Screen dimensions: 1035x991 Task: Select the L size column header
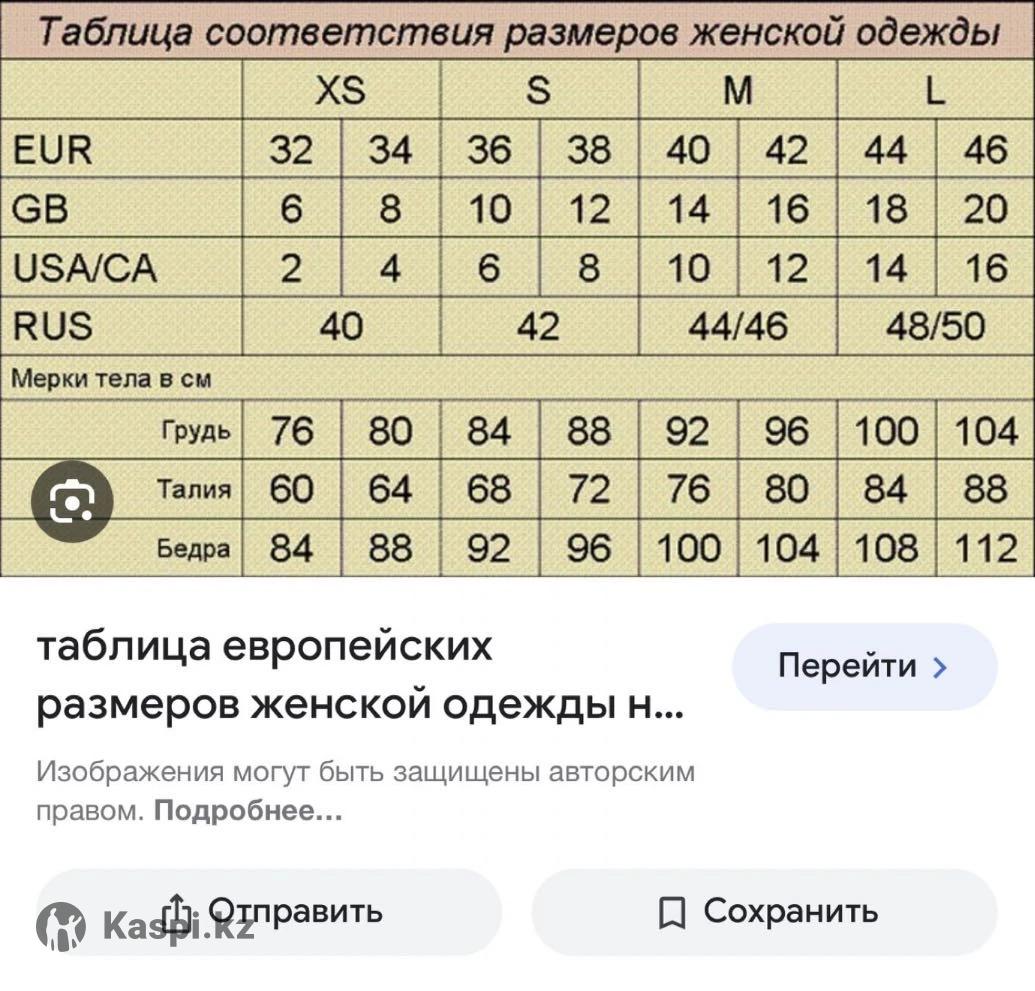point(936,90)
